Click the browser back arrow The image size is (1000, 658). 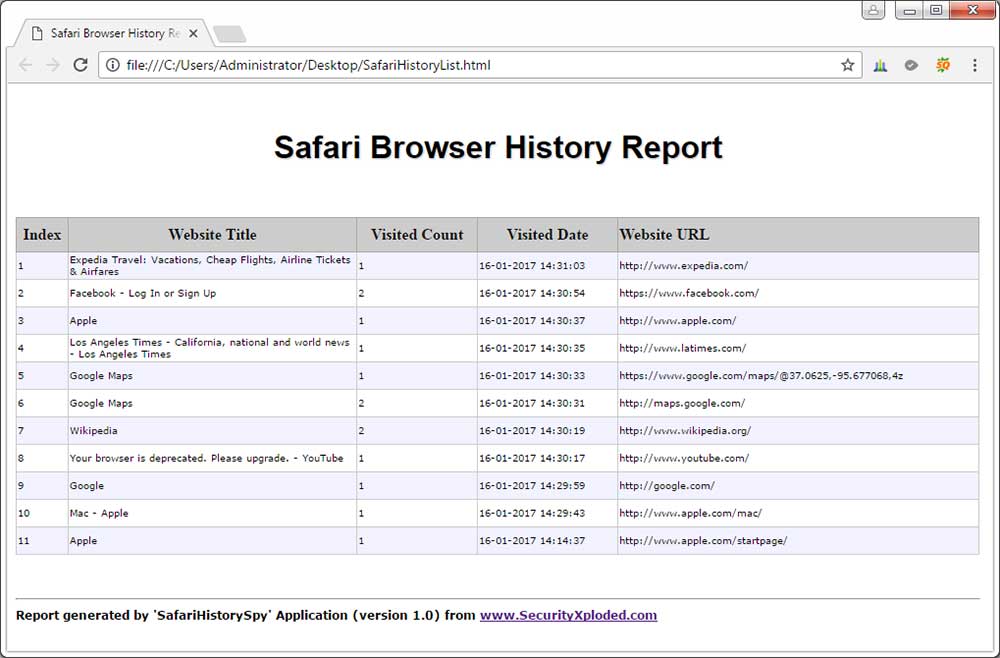click(26, 65)
